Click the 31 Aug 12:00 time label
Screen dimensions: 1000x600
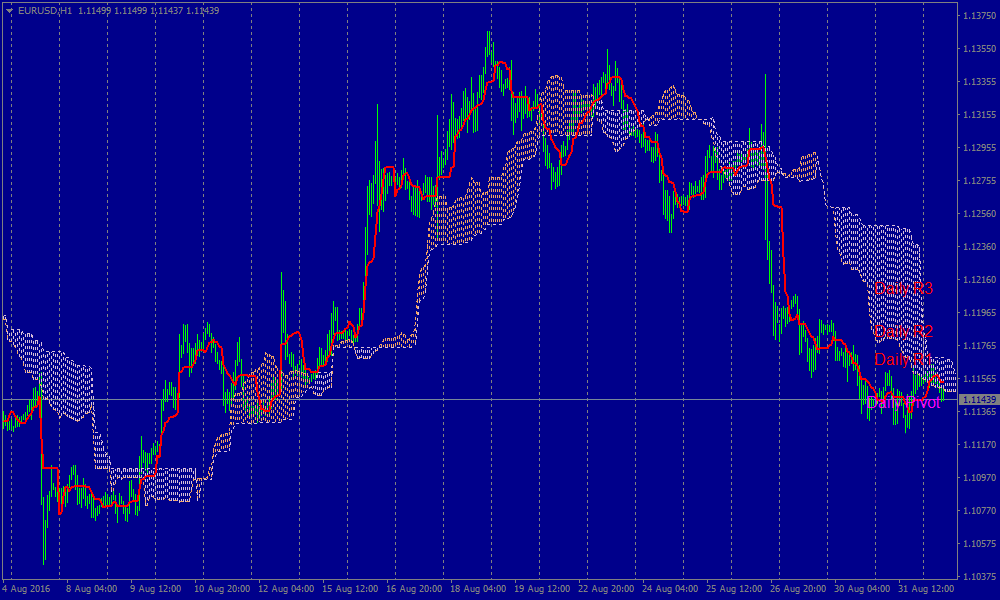(x=926, y=589)
